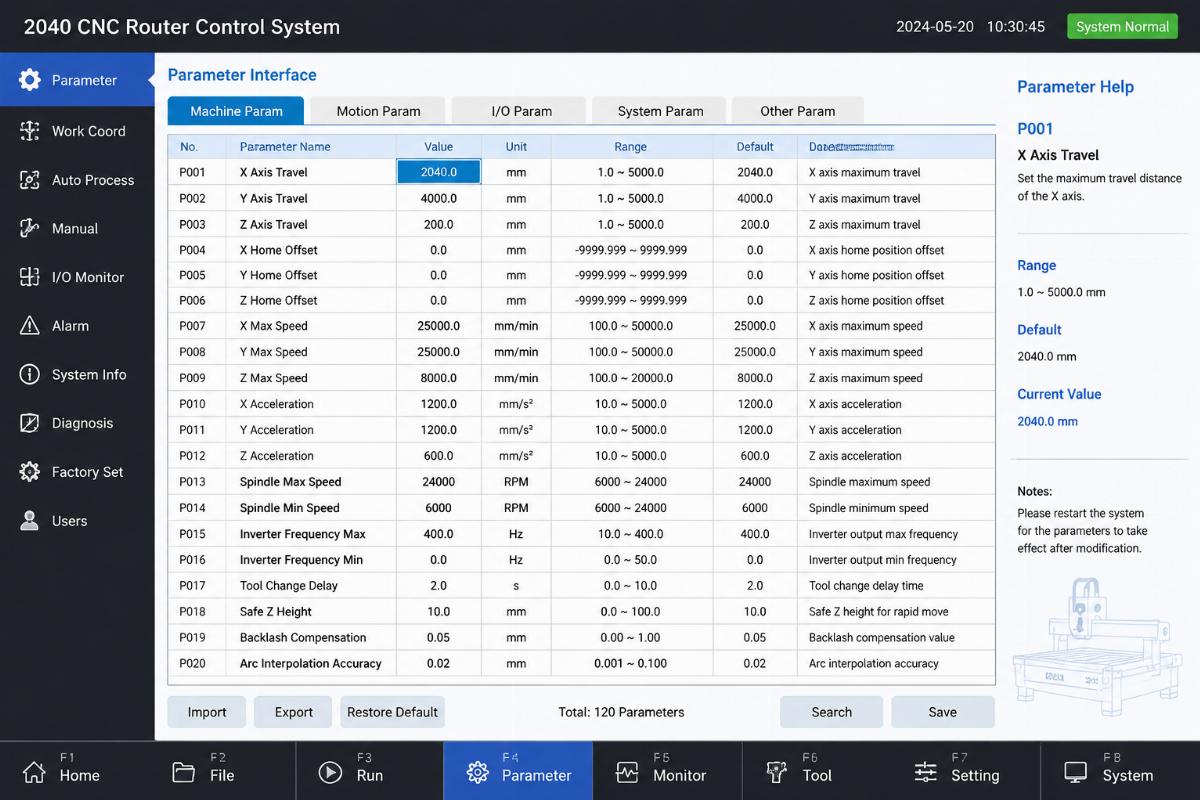This screenshot has height=800, width=1200.
Task: Open Users from the sidebar
Action: (30, 520)
